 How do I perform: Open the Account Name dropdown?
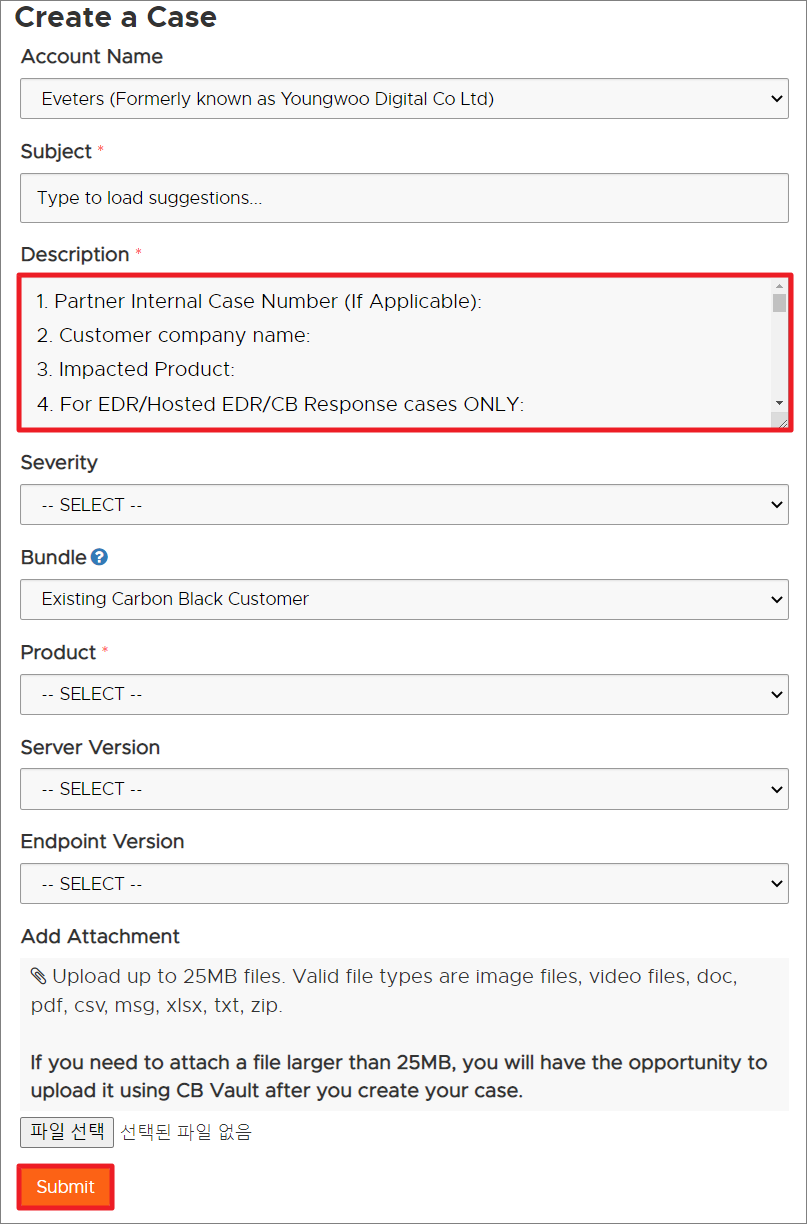[404, 99]
